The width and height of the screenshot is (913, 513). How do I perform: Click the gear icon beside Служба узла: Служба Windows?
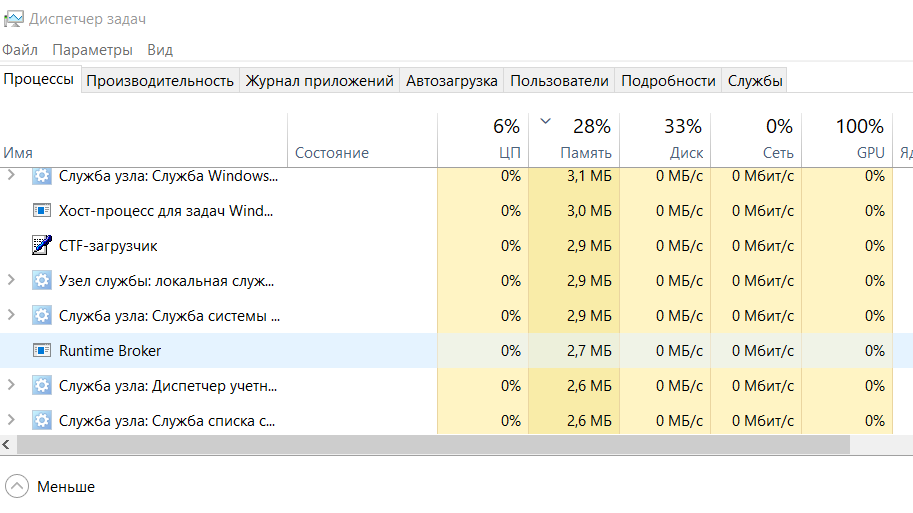pyautogui.click(x=41, y=176)
